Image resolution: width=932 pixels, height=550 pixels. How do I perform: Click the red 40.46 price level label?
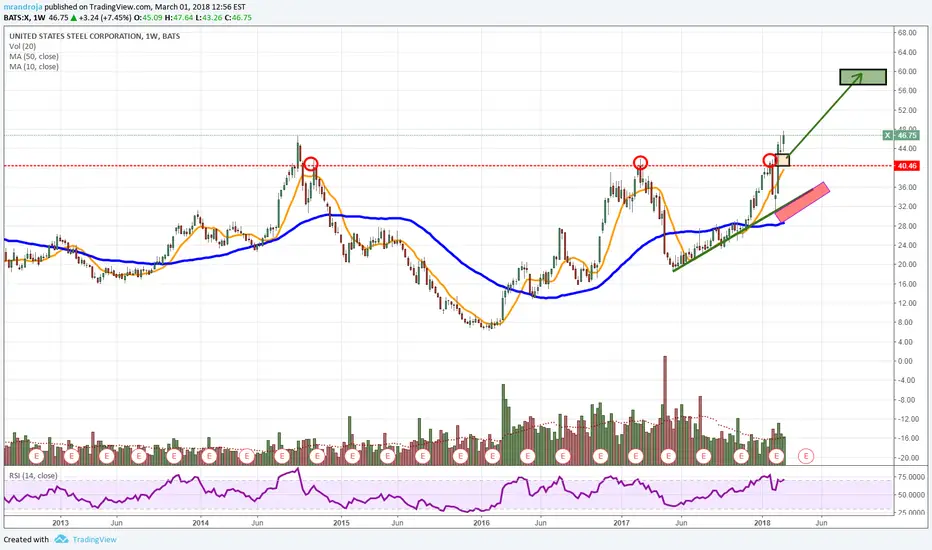click(x=907, y=166)
